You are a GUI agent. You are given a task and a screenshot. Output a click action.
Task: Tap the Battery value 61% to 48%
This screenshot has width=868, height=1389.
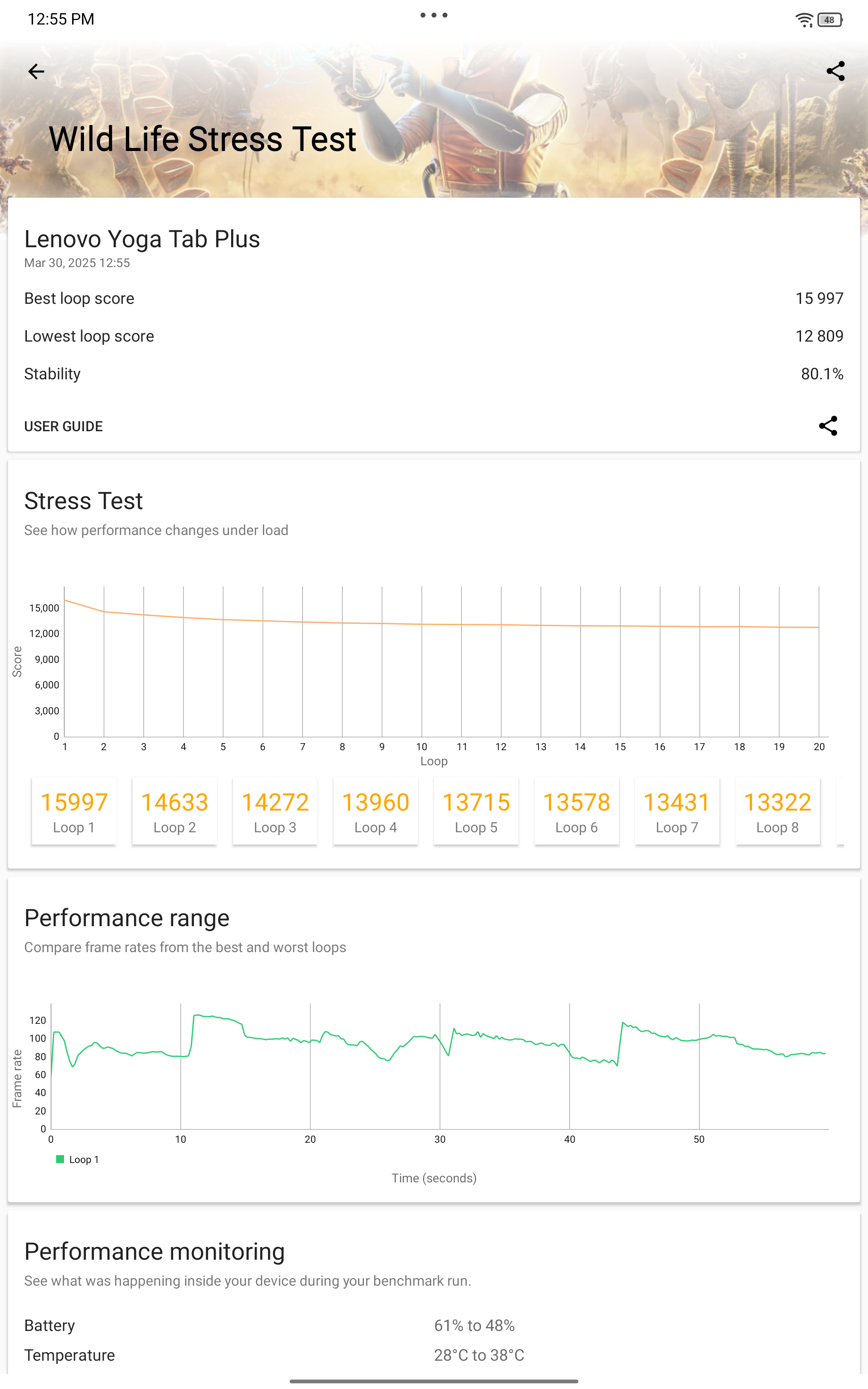click(x=474, y=1326)
